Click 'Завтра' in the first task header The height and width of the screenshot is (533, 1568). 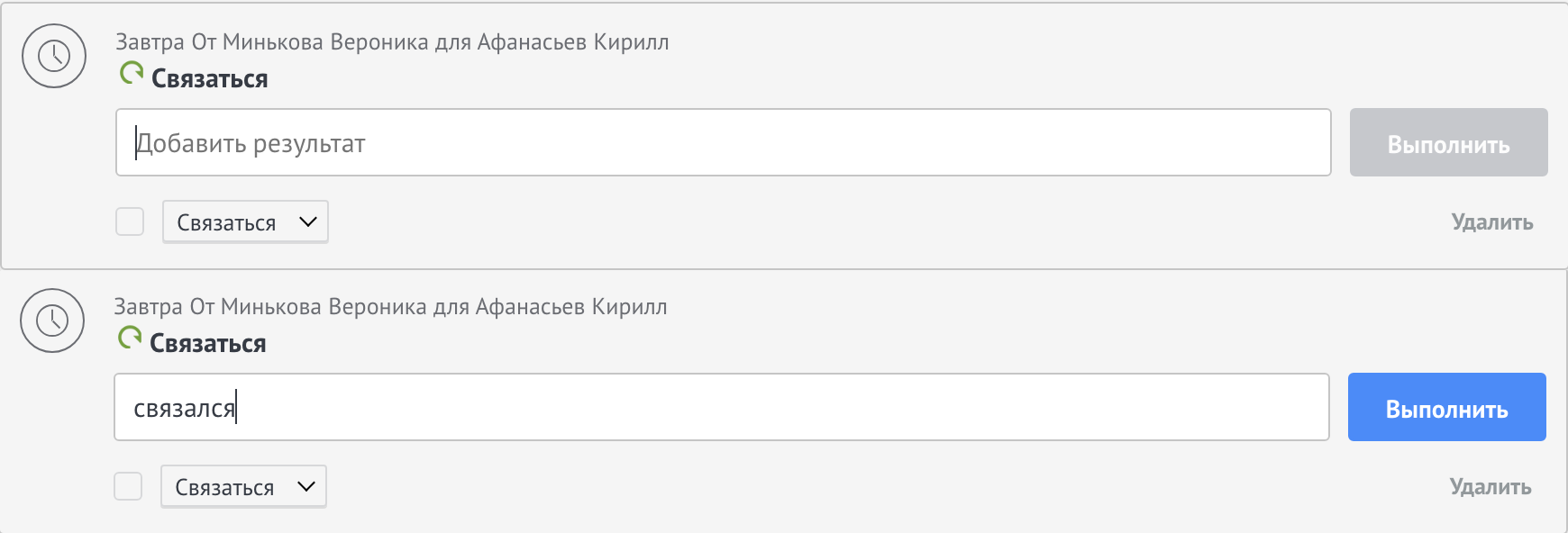149,41
